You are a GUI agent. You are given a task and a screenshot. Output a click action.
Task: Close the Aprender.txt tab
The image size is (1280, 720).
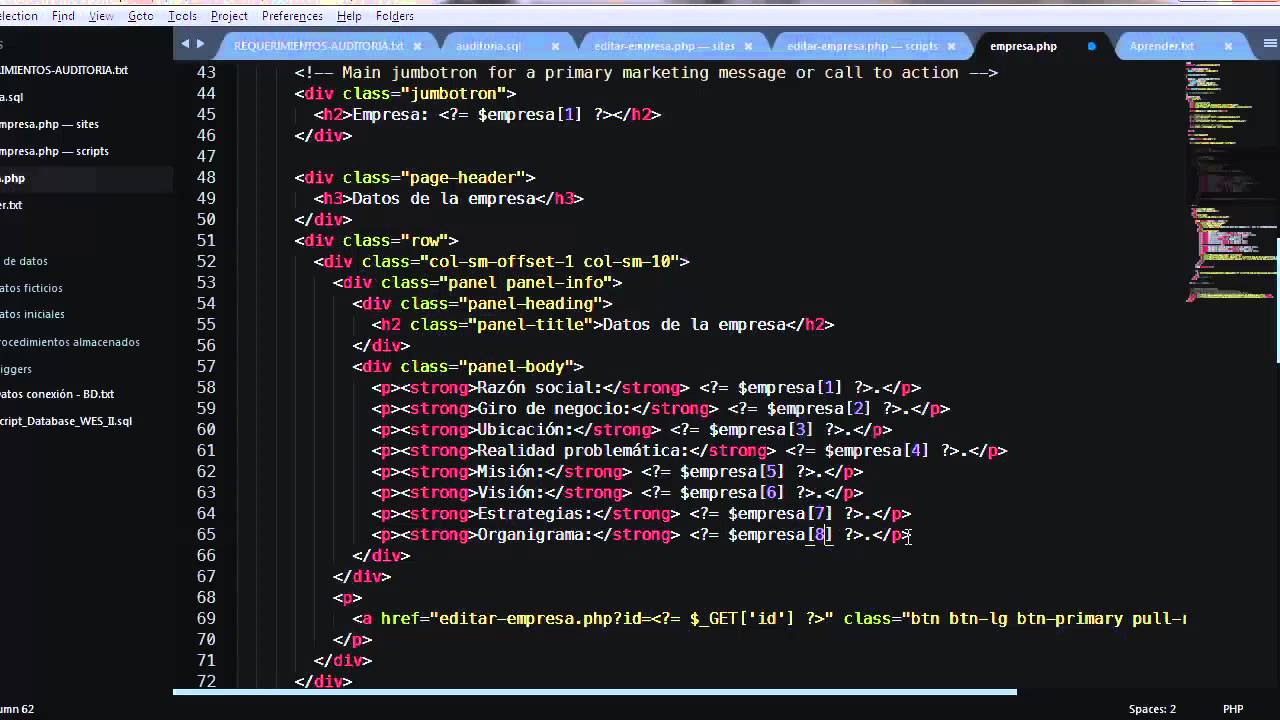1228,46
